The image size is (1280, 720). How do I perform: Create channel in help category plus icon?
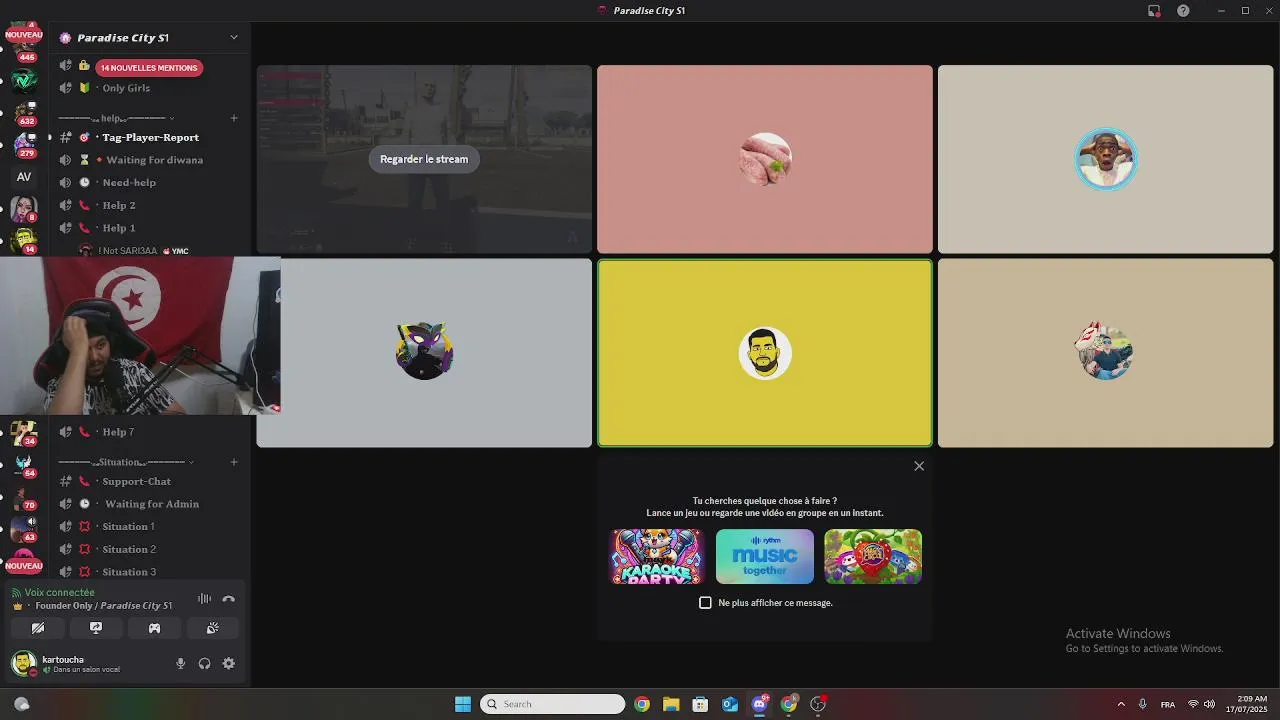point(234,118)
